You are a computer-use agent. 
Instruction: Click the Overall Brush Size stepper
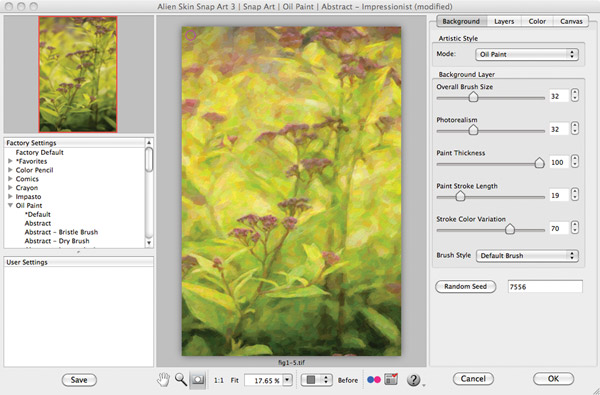[x=575, y=95]
